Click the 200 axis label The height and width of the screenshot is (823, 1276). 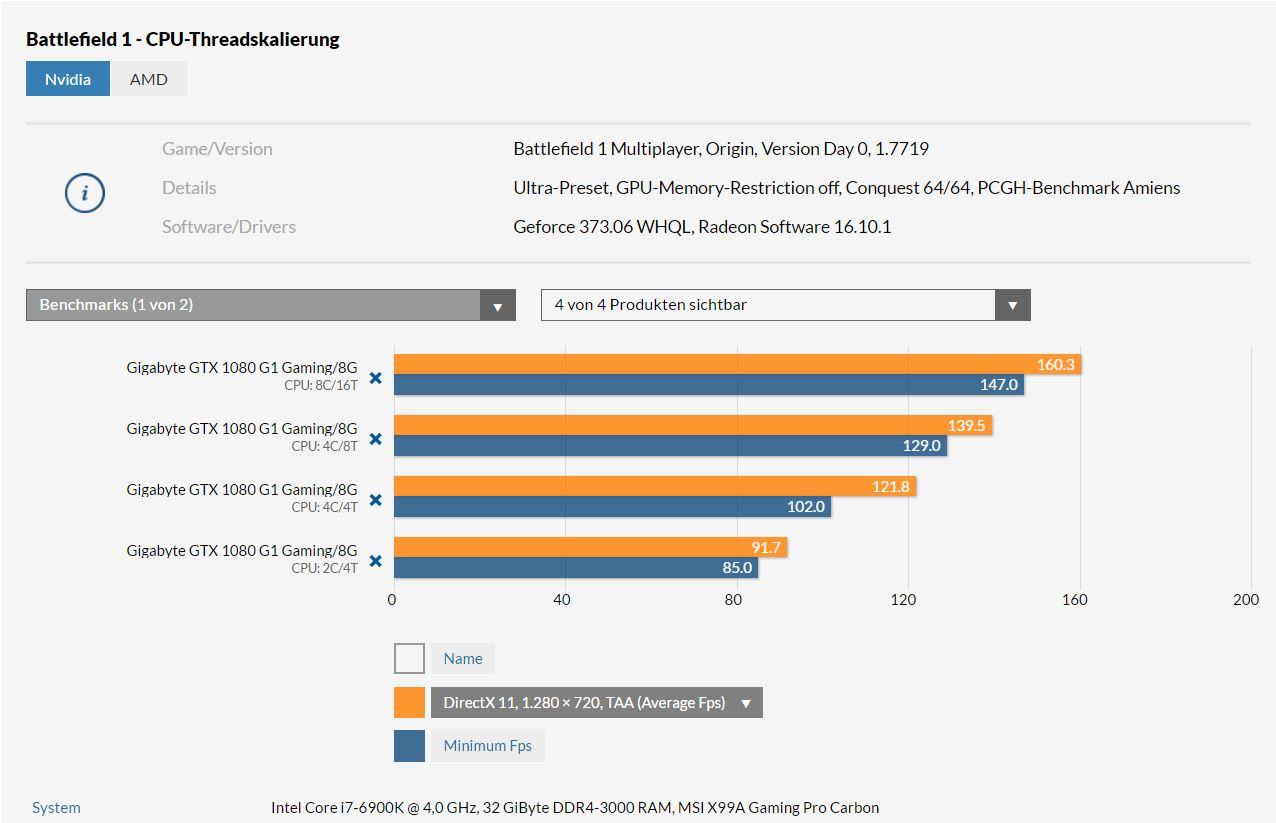[x=1246, y=599]
